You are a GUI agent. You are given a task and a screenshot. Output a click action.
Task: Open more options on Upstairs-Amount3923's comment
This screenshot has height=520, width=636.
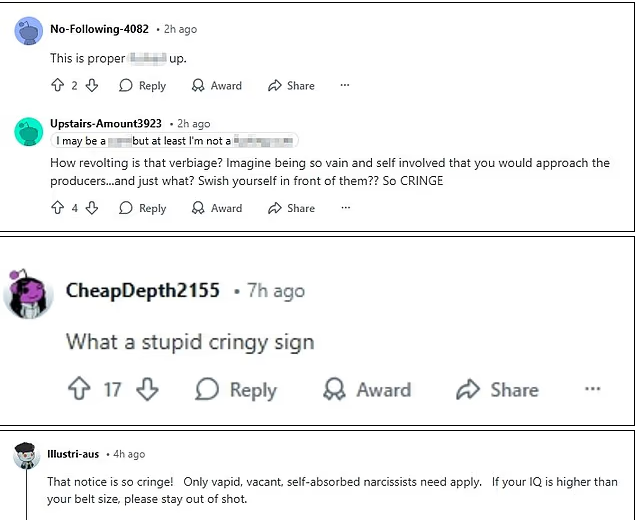pyautogui.click(x=345, y=208)
